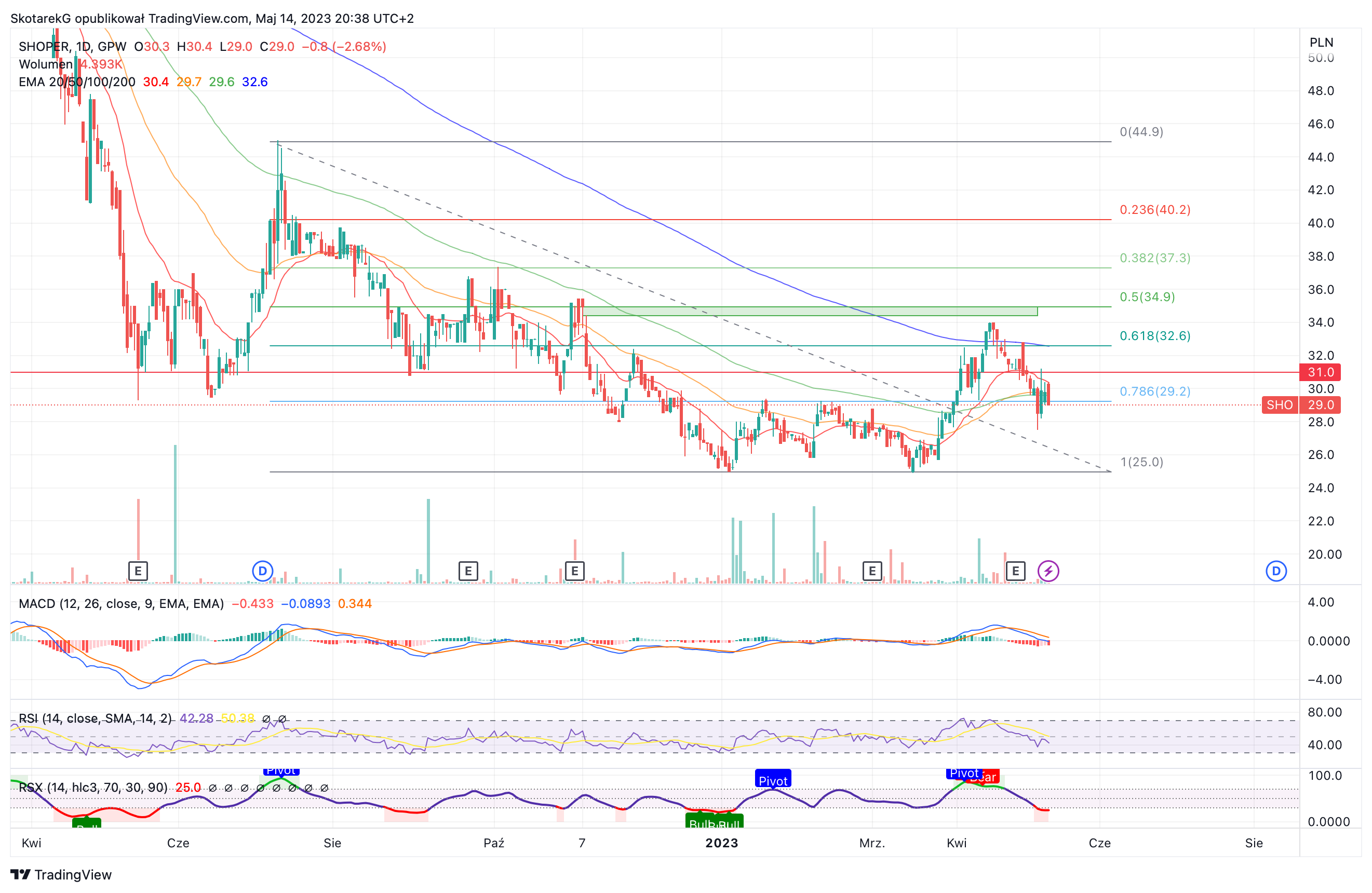Screen dimensions: 1372x893
Task: Click the purple lightning news event icon
Action: [1048, 571]
